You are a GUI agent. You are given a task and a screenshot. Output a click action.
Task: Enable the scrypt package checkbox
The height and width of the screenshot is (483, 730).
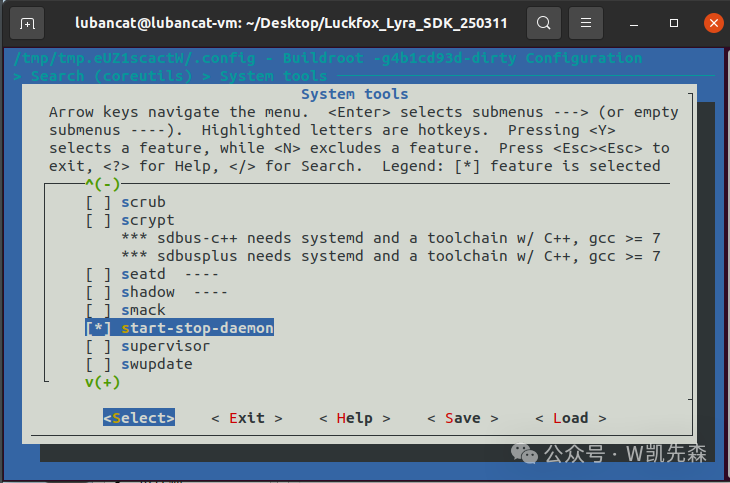click(99, 220)
